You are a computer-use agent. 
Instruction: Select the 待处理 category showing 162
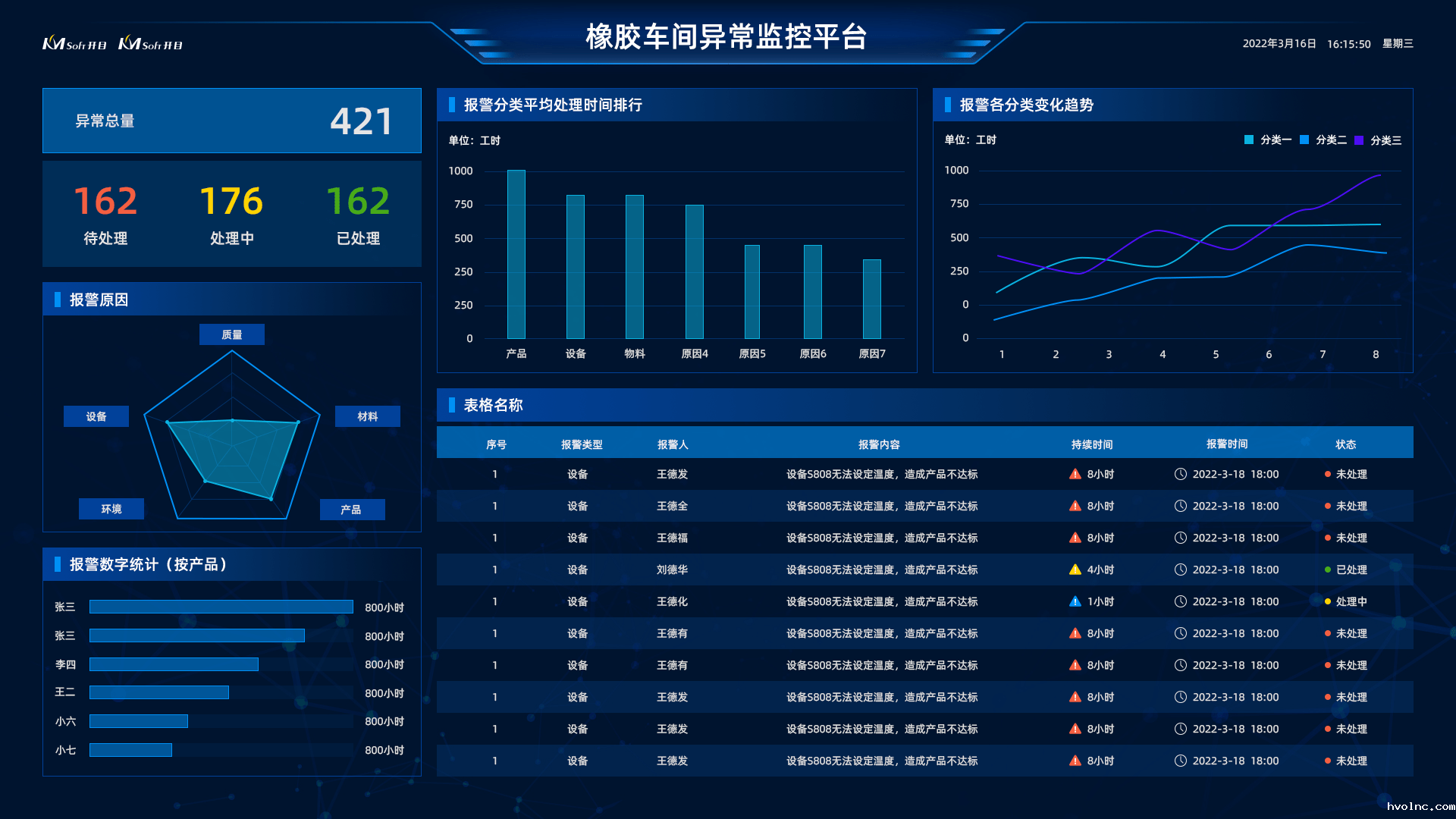(x=106, y=215)
